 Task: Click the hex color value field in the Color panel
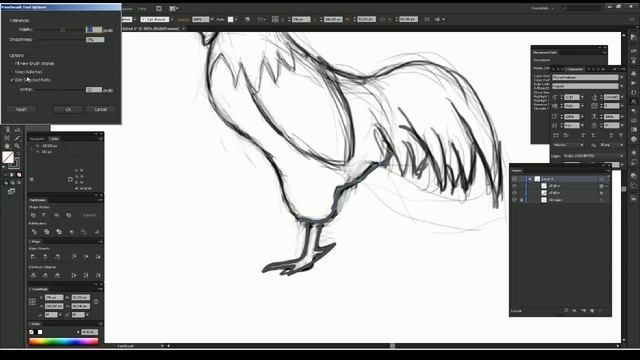tap(89, 332)
